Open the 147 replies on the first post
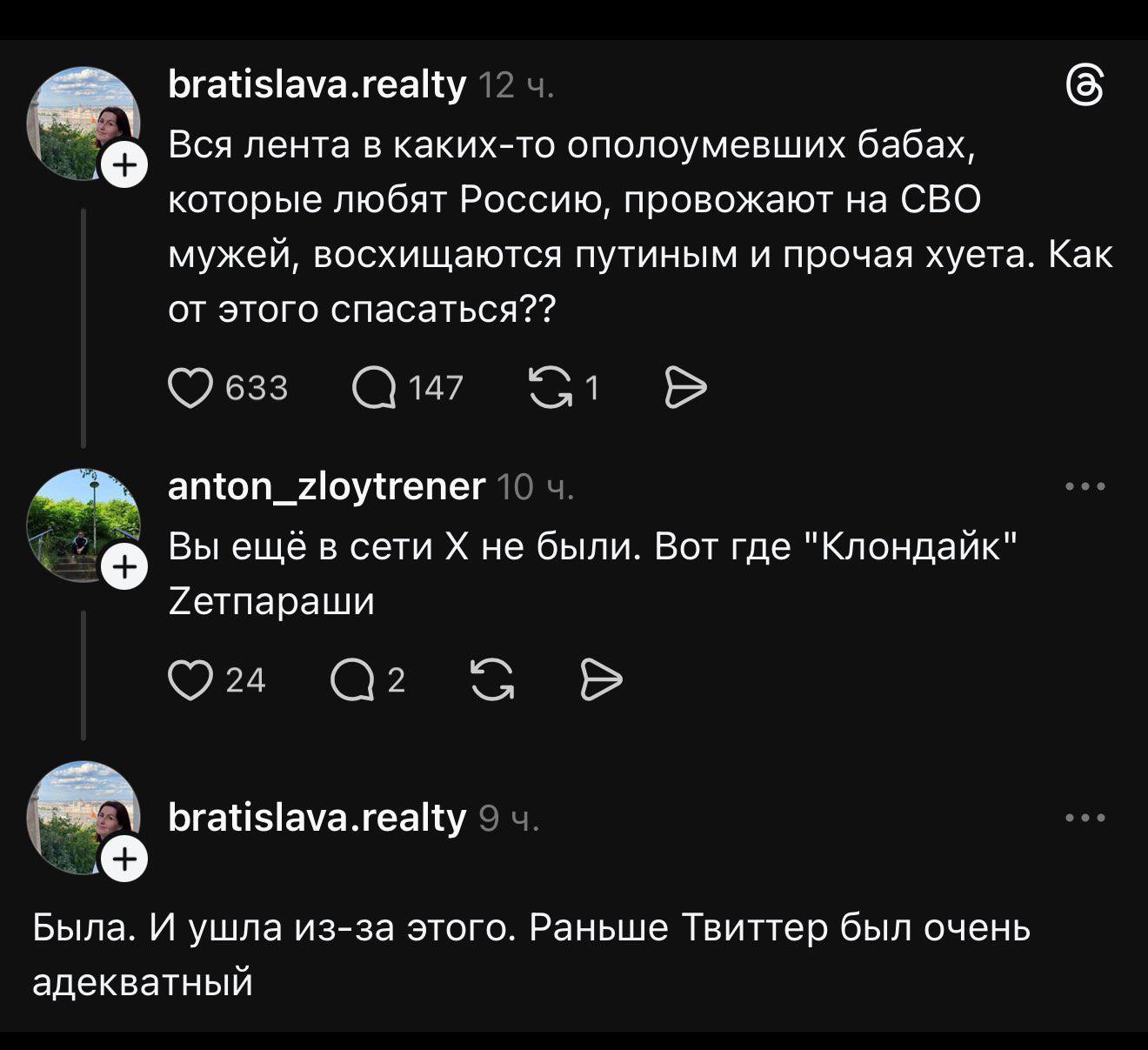The height and width of the screenshot is (1050, 1148). [x=379, y=389]
